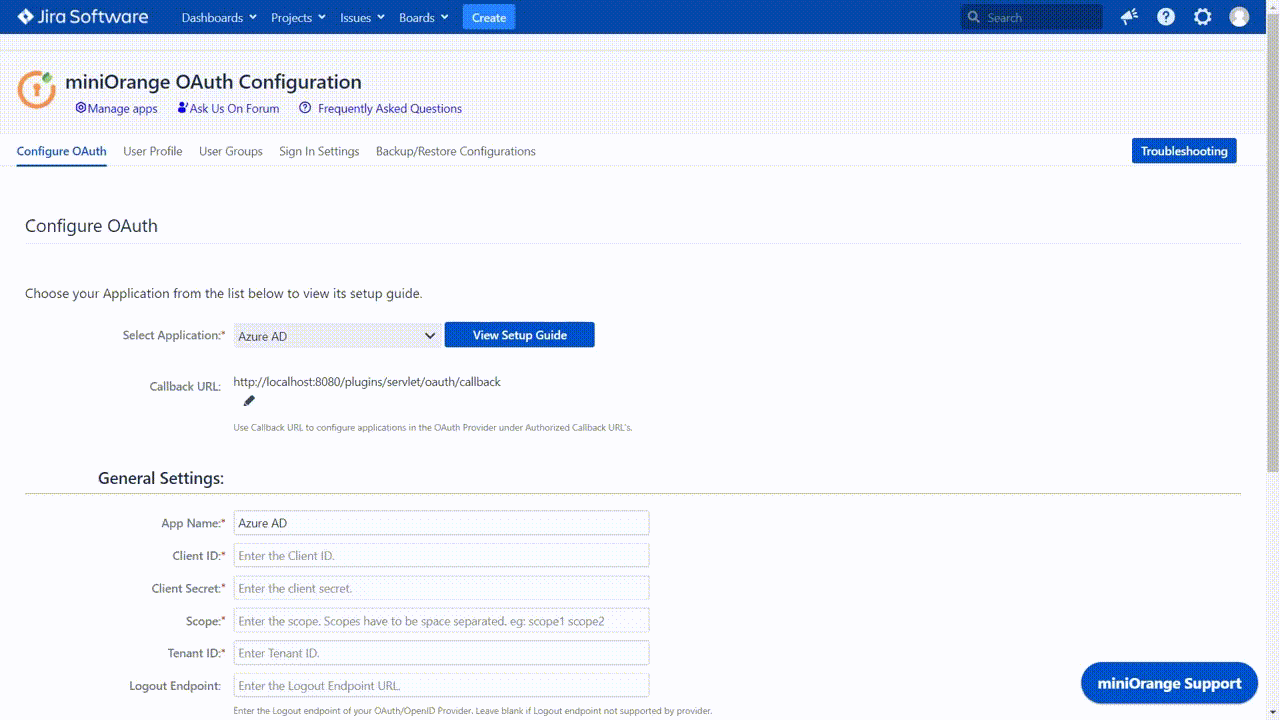Click the Configure OAuth heading

point(91,226)
